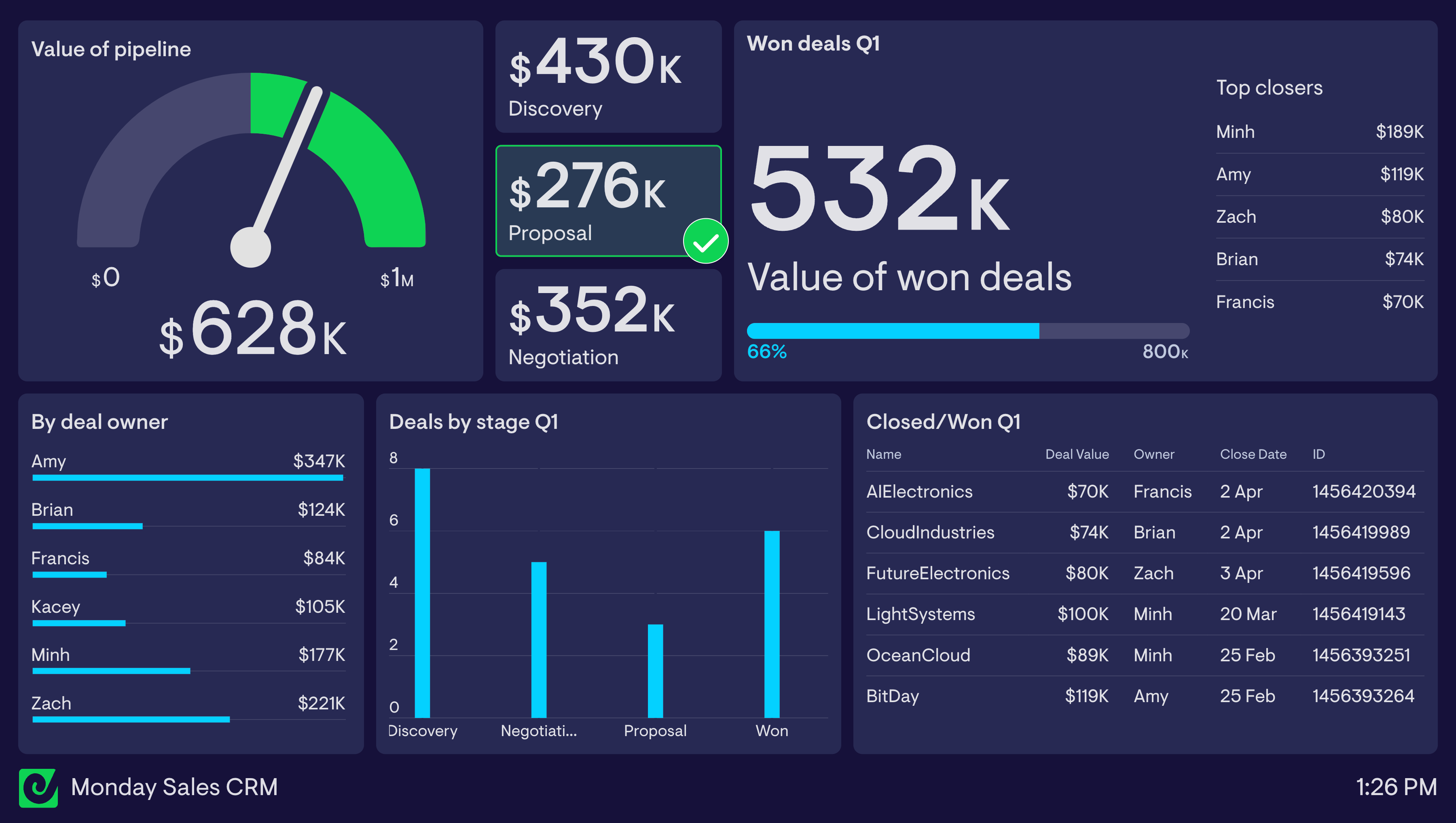Sort by Close Date column header

pyautogui.click(x=1253, y=454)
